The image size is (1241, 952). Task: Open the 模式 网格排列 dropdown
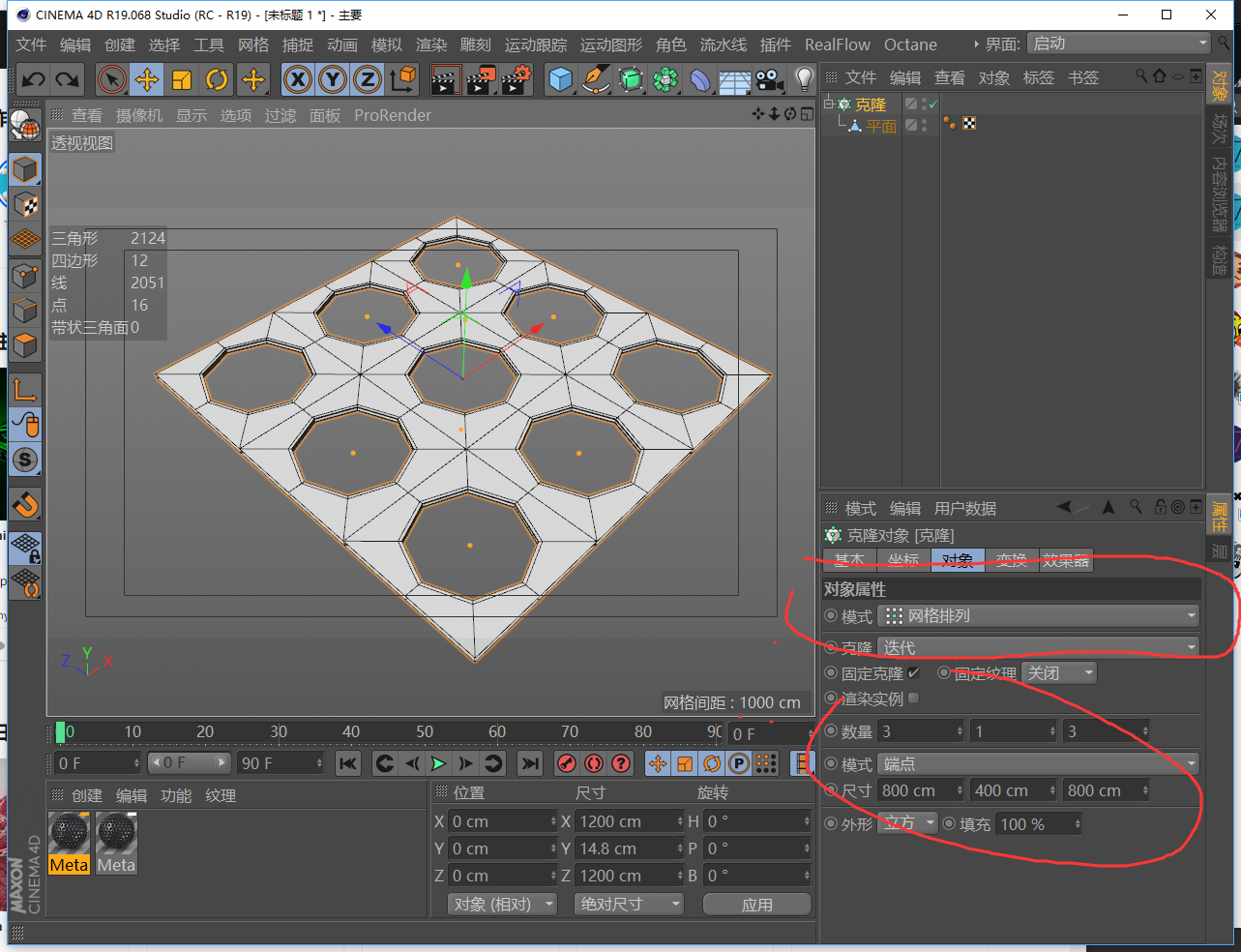[1039, 616]
